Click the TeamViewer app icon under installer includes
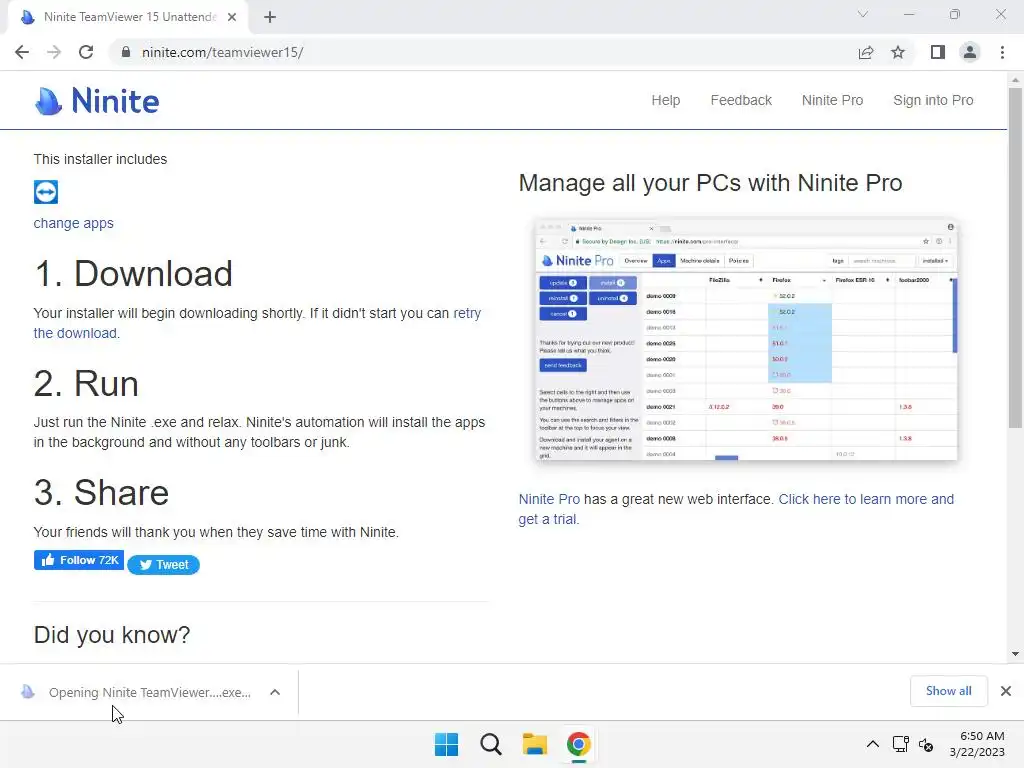1024x768 pixels. (x=46, y=192)
